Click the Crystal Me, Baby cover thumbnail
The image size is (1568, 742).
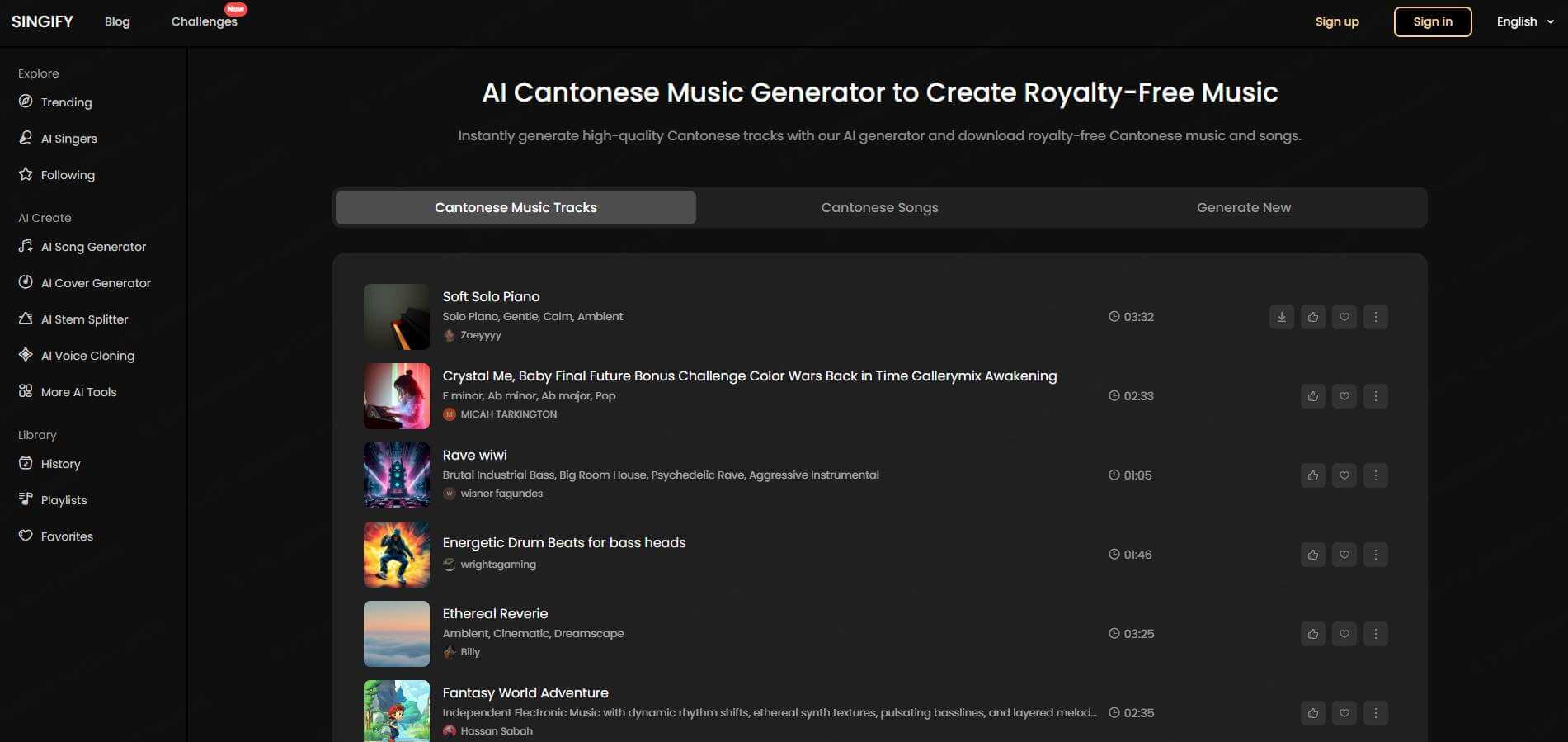point(397,396)
